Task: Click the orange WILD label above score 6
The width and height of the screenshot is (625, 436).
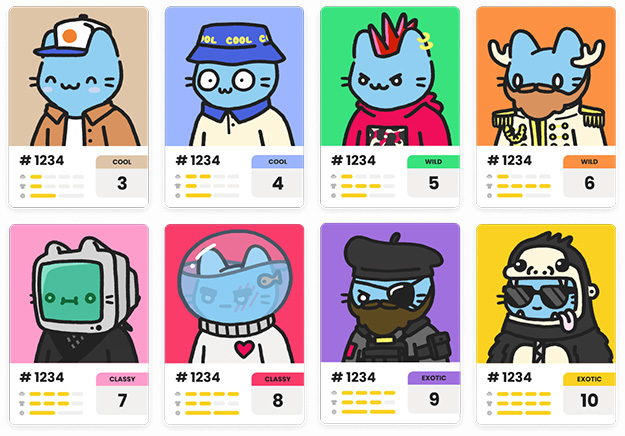Action: (x=589, y=161)
